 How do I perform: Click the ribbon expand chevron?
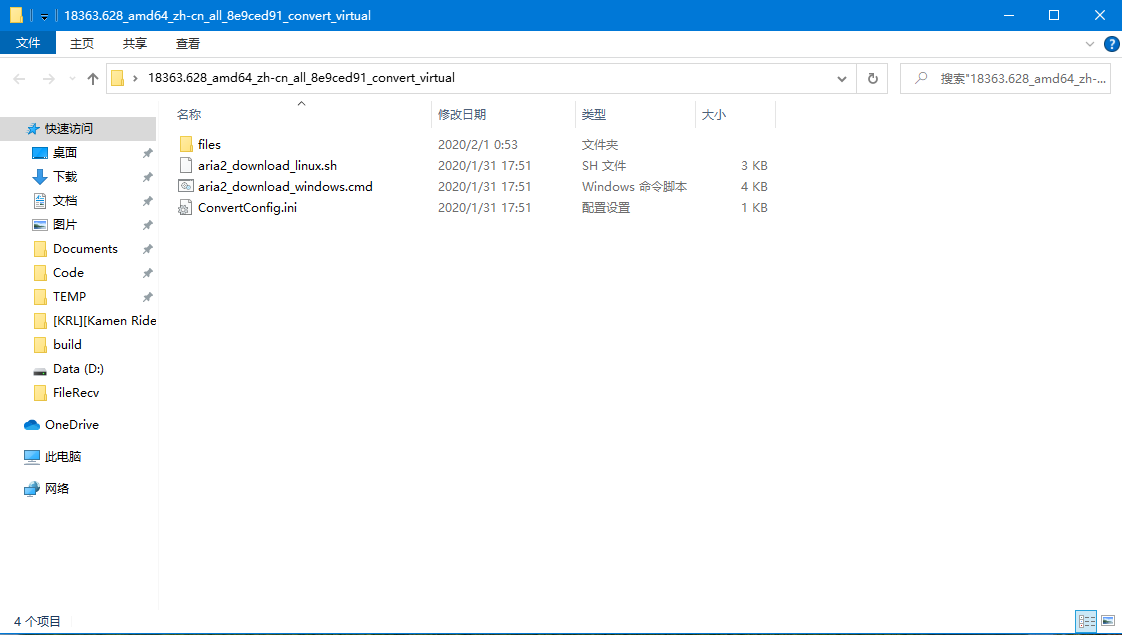click(1090, 43)
